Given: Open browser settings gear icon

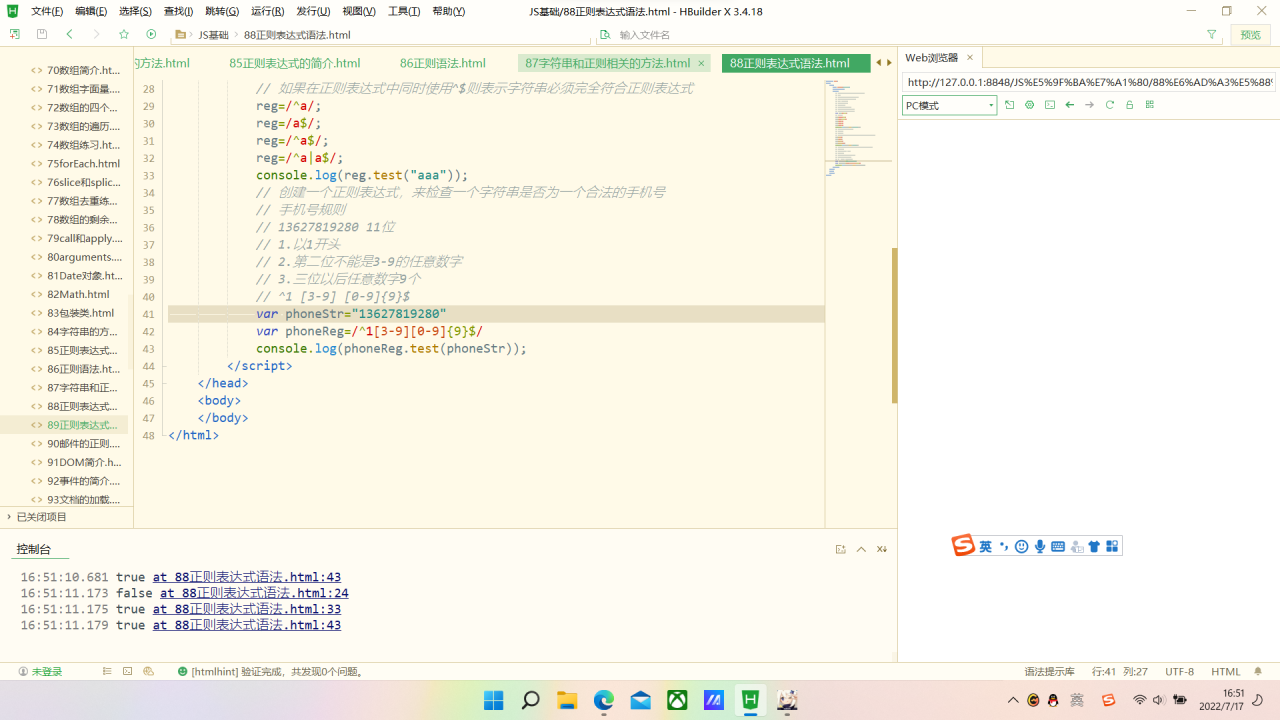Looking at the screenshot, I should tap(1030, 105).
